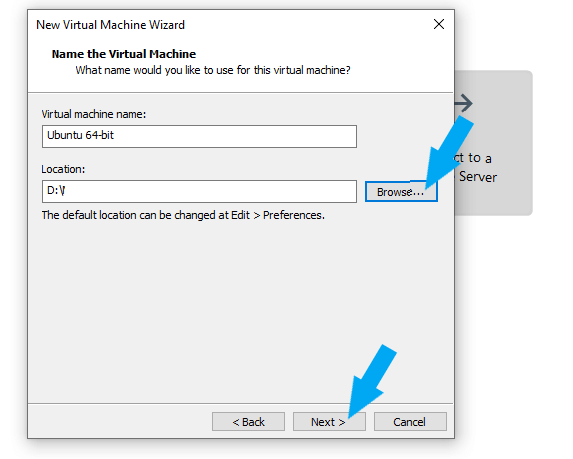Click the 'What name would you like' subtitle
This screenshot has width=573, height=459.
click(x=213, y=70)
